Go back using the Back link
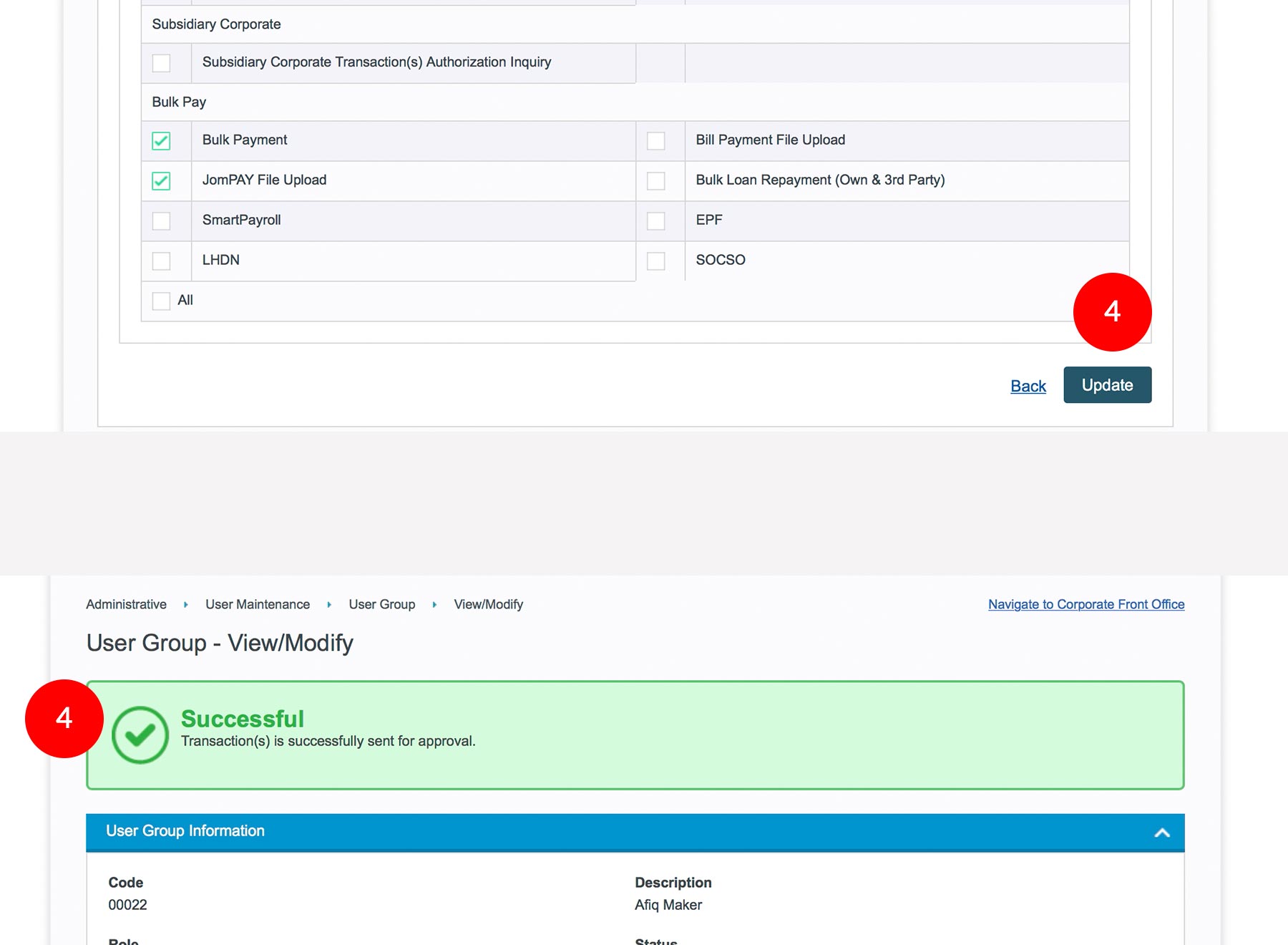The height and width of the screenshot is (945, 1288). click(1028, 387)
